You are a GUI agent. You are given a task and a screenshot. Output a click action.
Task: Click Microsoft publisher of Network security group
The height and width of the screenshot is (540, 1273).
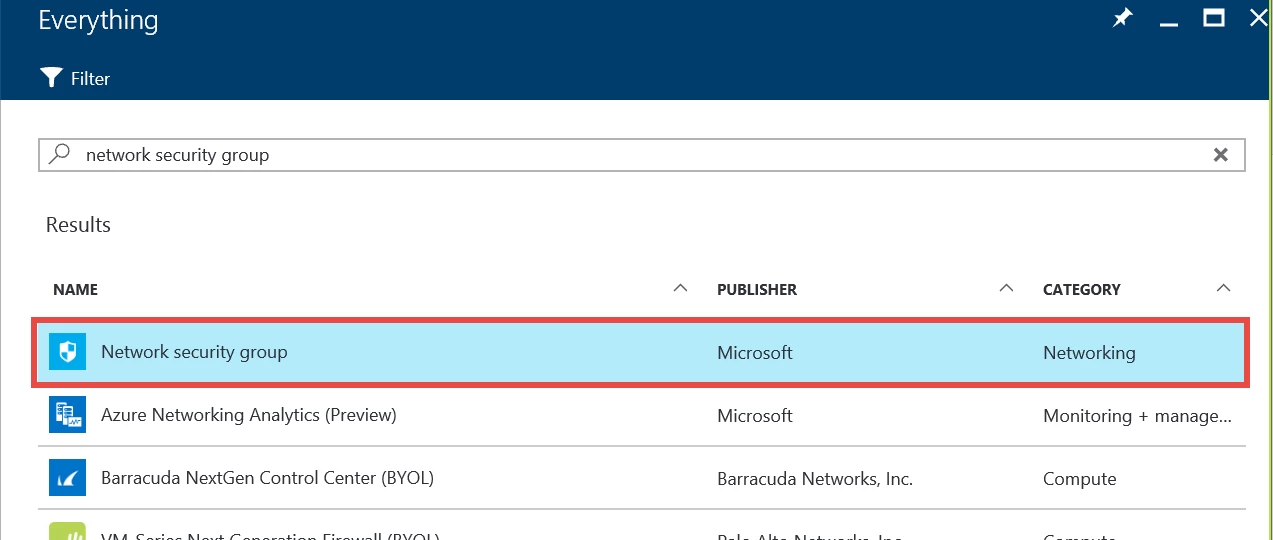pyautogui.click(x=755, y=353)
